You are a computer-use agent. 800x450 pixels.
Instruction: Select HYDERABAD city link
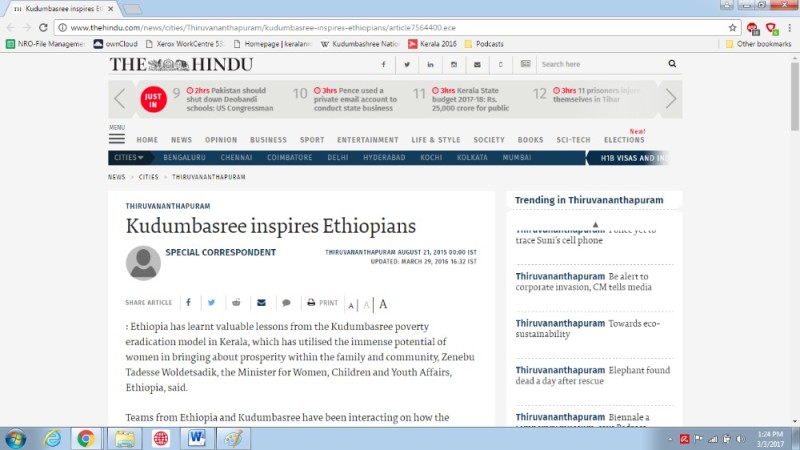coord(384,158)
